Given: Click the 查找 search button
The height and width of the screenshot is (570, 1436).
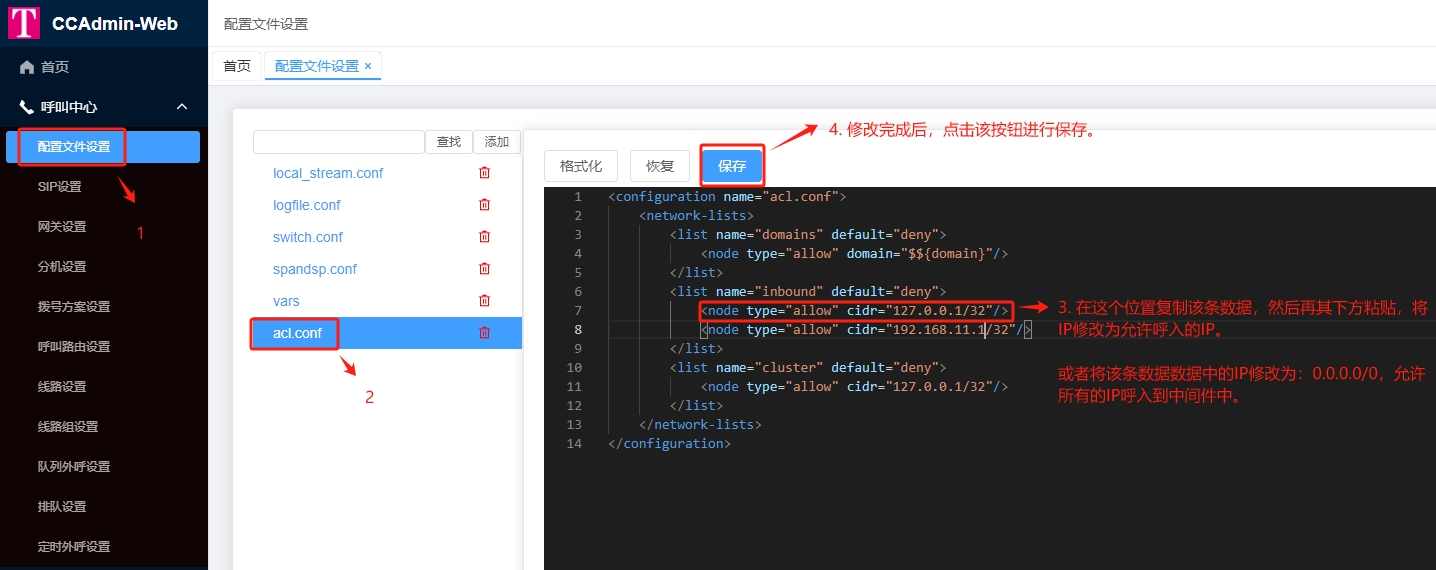Looking at the screenshot, I should (x=449, y=142).
